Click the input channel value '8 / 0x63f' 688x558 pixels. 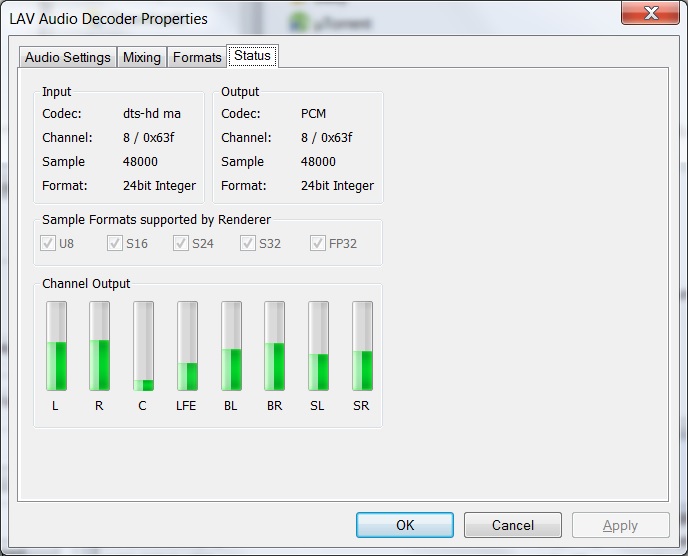[x=148, y=138]
